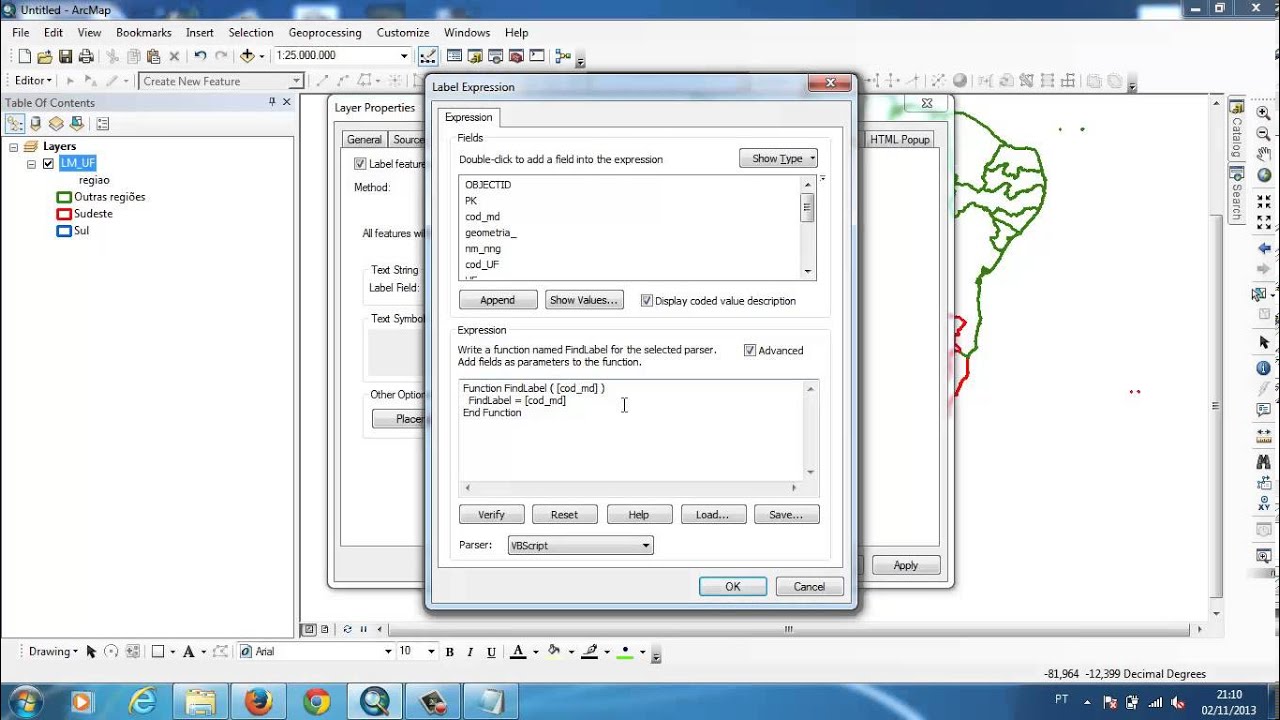Screen dimensions: 1280x720
Task: Open the Editor dropdown menu
Action: tap(33, 81)
